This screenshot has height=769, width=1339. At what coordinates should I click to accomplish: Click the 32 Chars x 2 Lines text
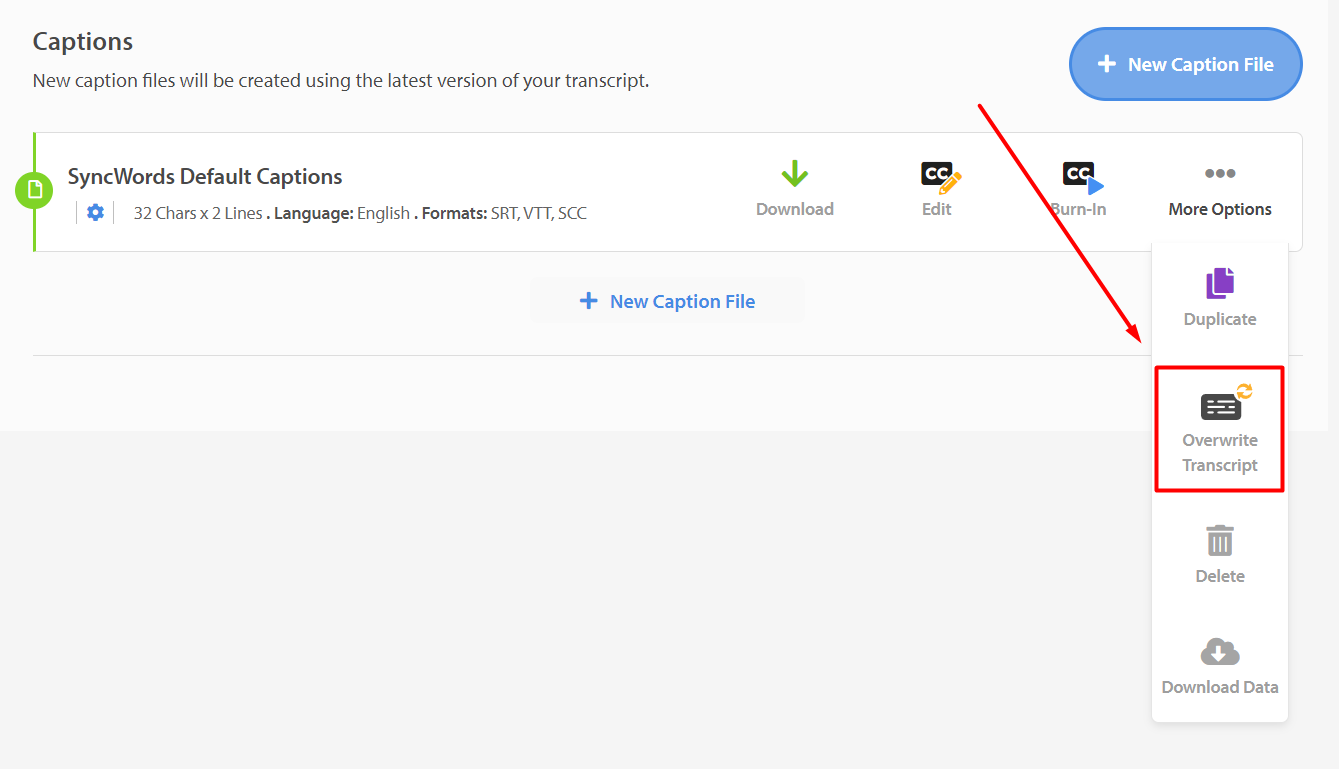point(198,213)
